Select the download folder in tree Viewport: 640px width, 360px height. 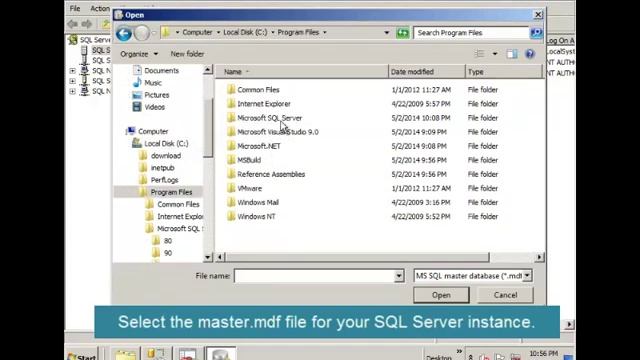click(x=165, y=156)
